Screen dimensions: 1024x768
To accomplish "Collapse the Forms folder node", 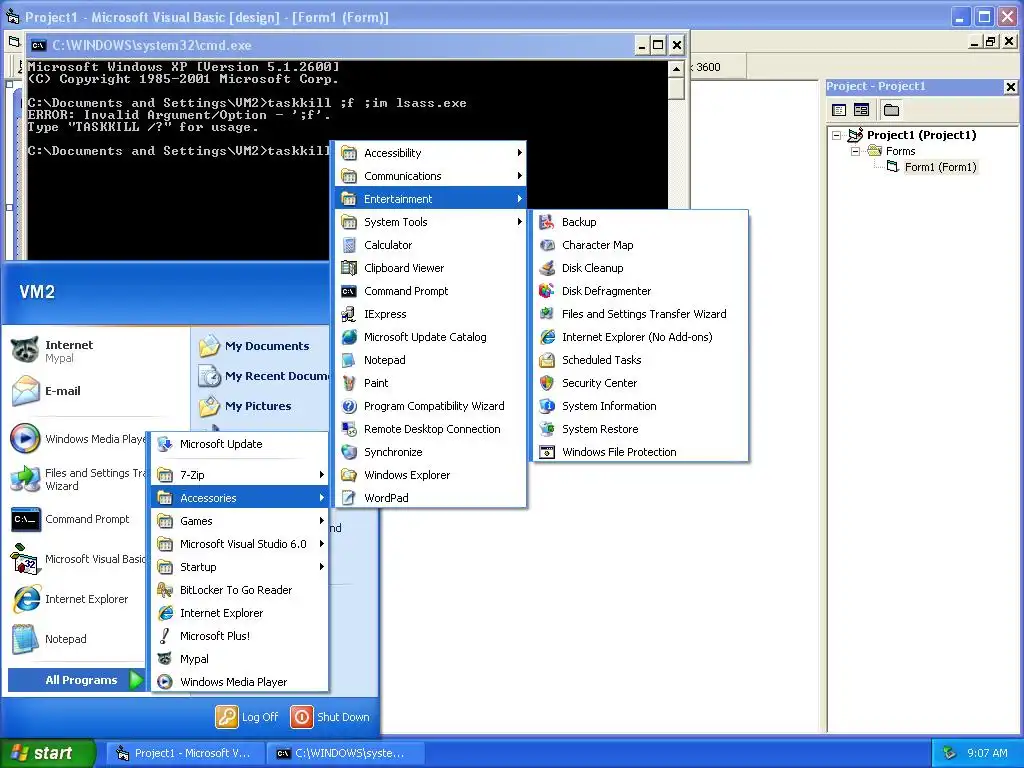I will point(856,151).
